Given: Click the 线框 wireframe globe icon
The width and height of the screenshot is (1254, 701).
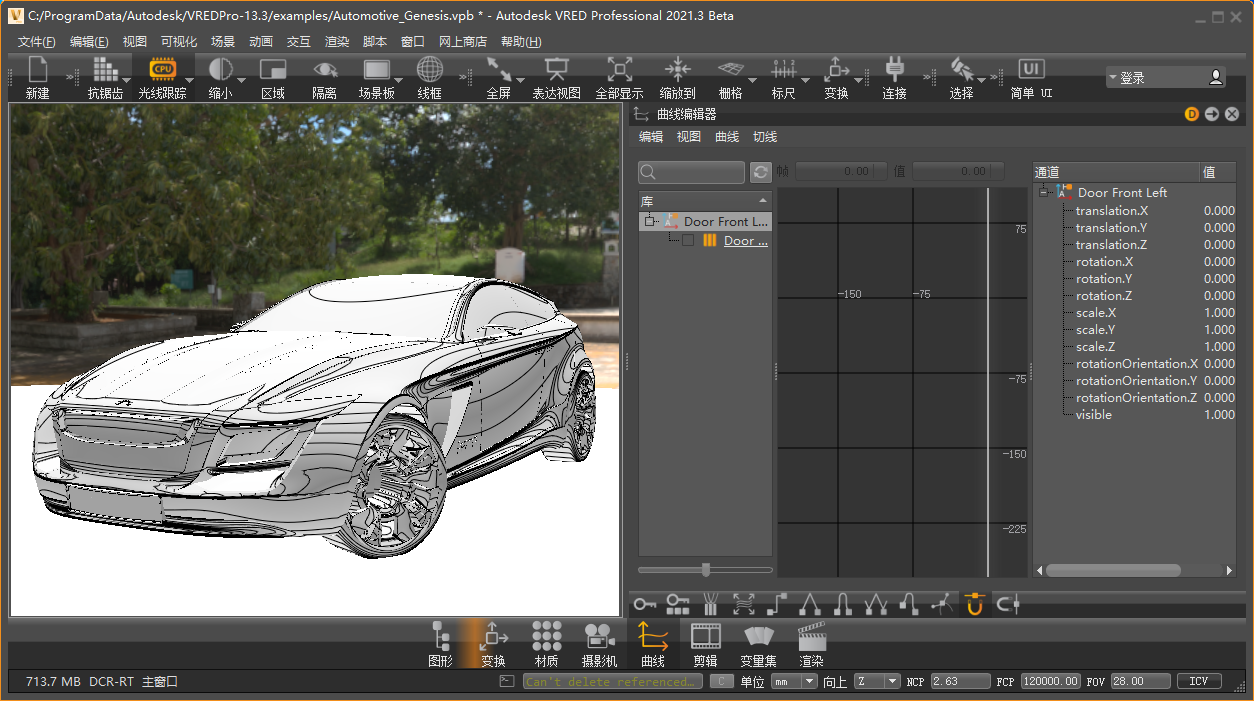Looking at the screenshot, I should pyautogui.click(x=429, y=69).
